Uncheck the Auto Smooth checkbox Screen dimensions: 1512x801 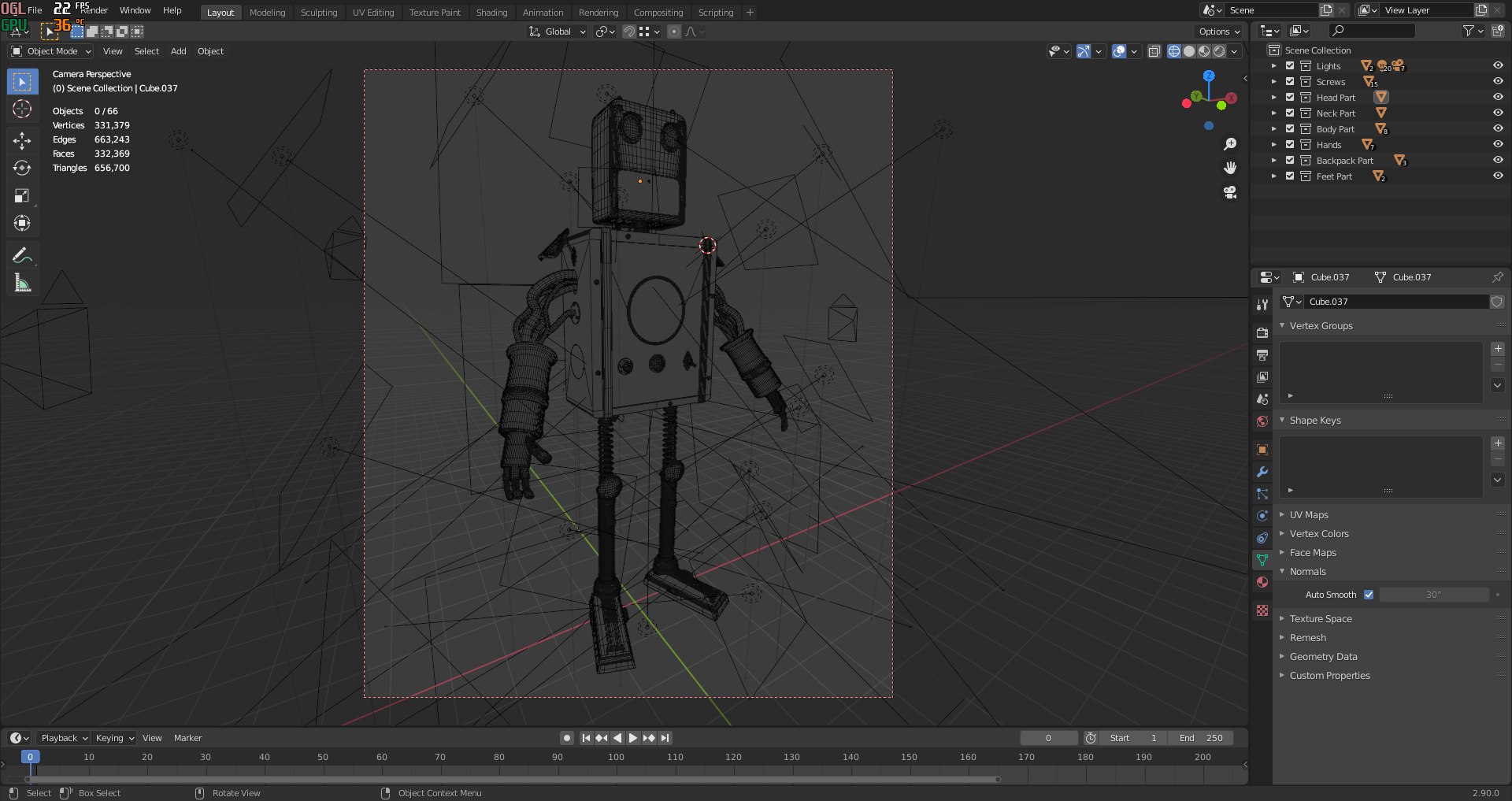coord(1369,595)
